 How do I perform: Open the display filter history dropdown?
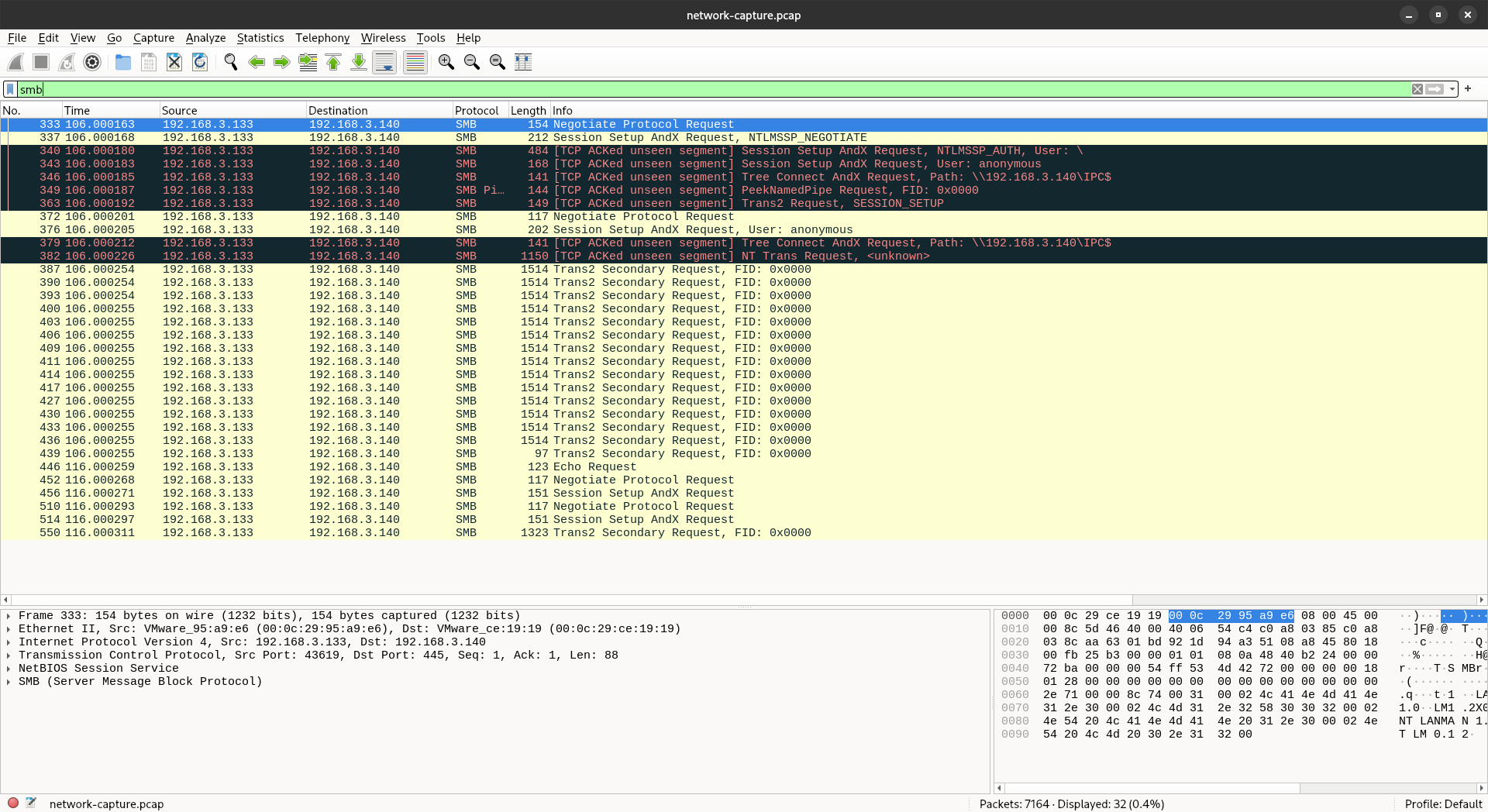pos(1452,89)
